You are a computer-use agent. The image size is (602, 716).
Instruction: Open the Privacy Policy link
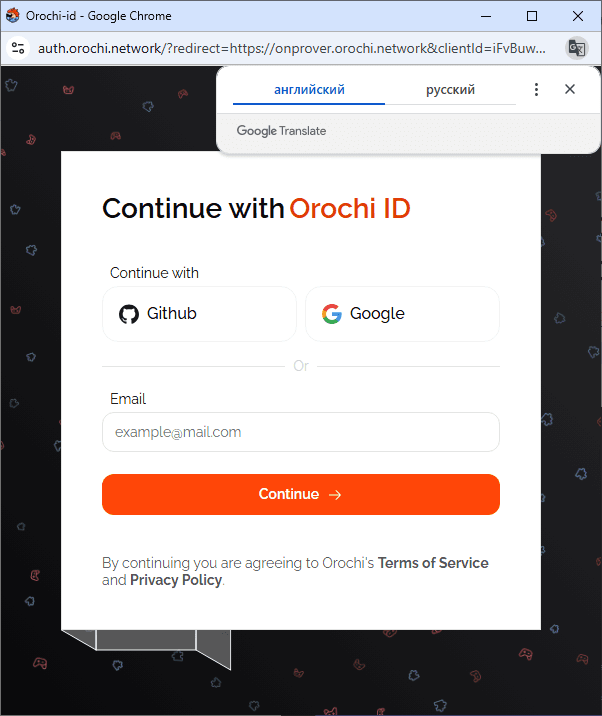(176, 580)
